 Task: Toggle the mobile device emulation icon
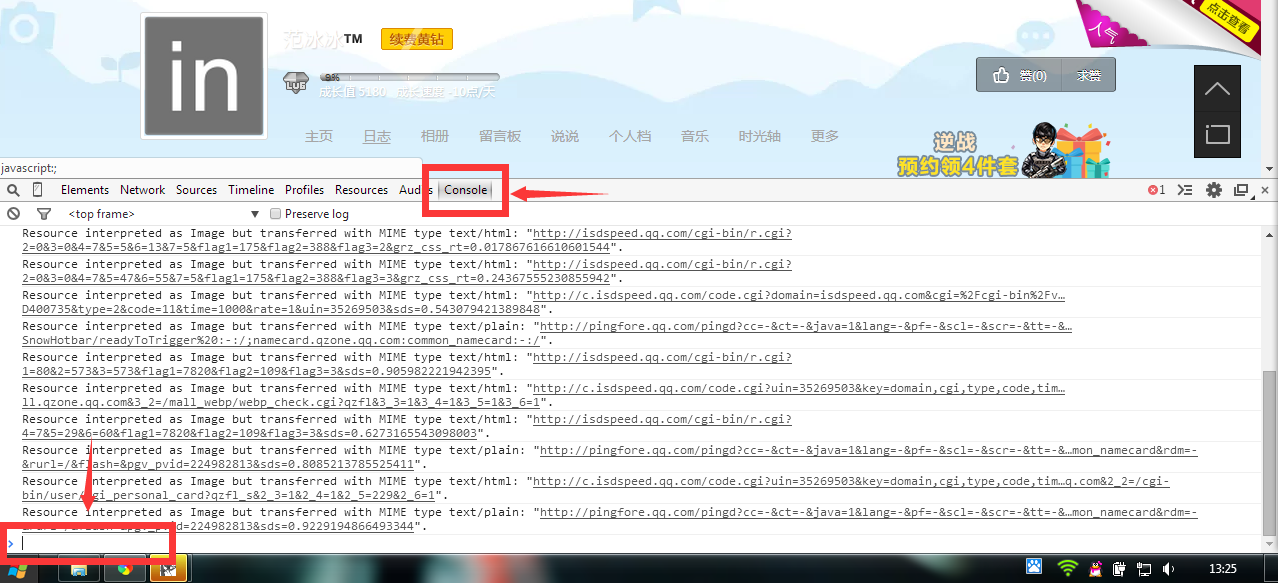click(x=38, y=190)
